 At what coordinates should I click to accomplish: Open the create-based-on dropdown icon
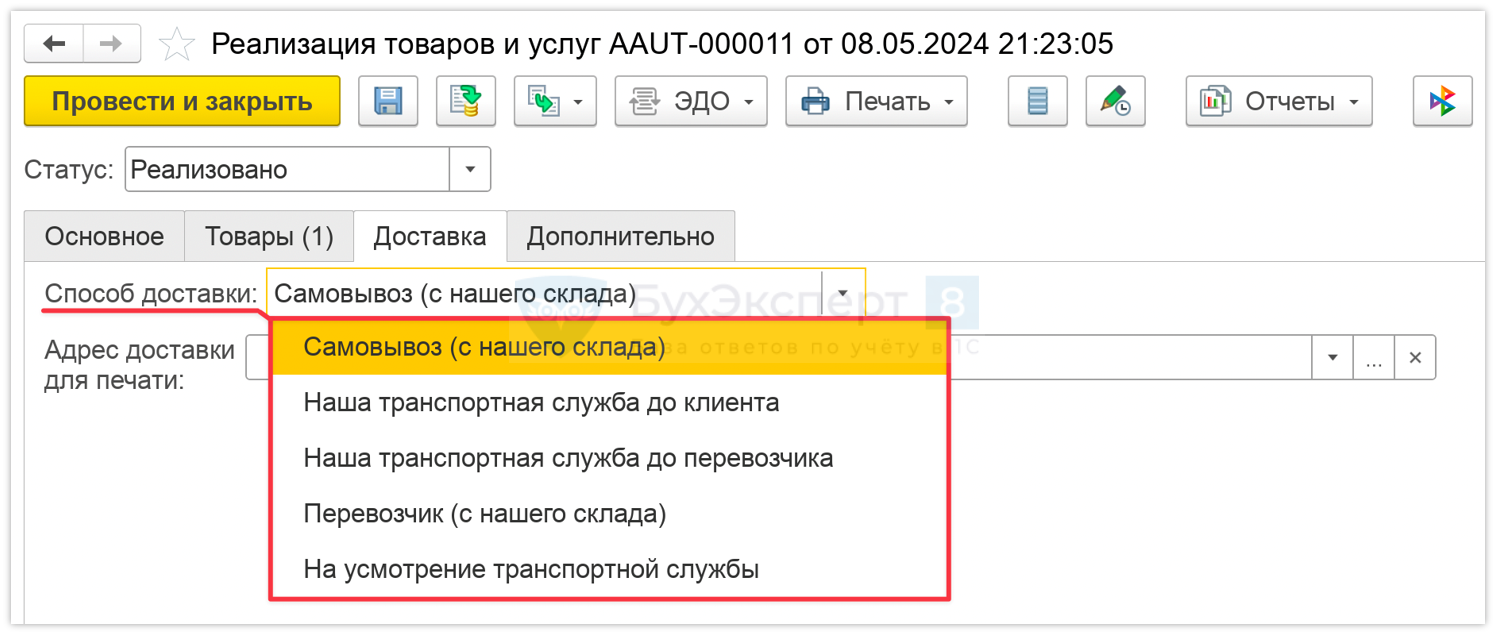pos(555,101)
